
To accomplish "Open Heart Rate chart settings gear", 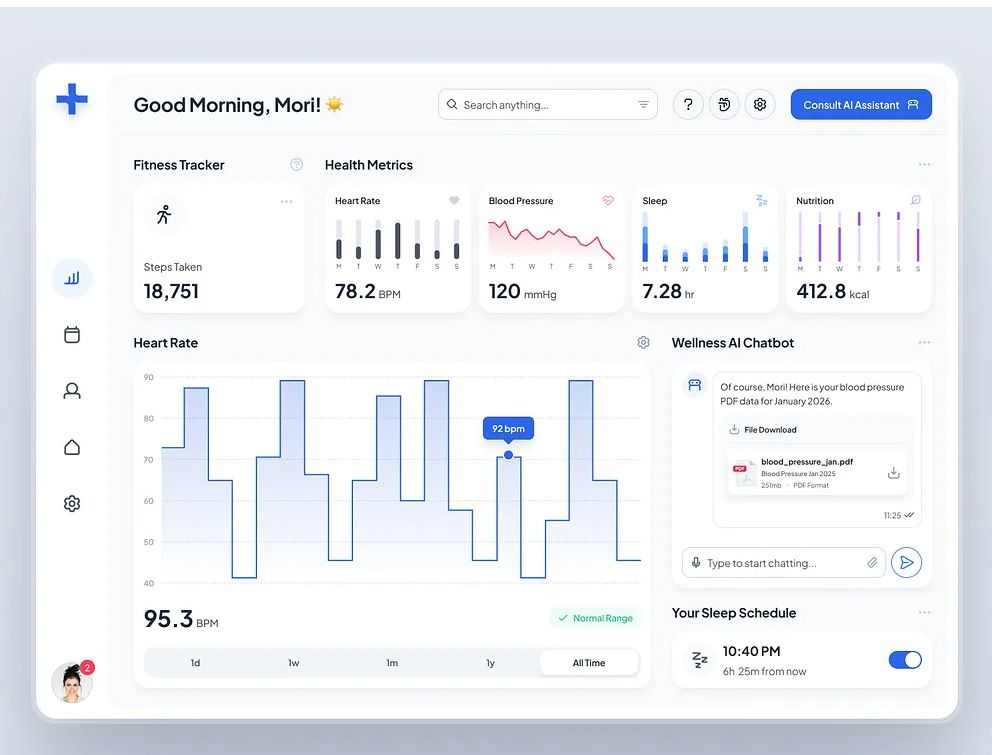I will [x=643, y=343].
